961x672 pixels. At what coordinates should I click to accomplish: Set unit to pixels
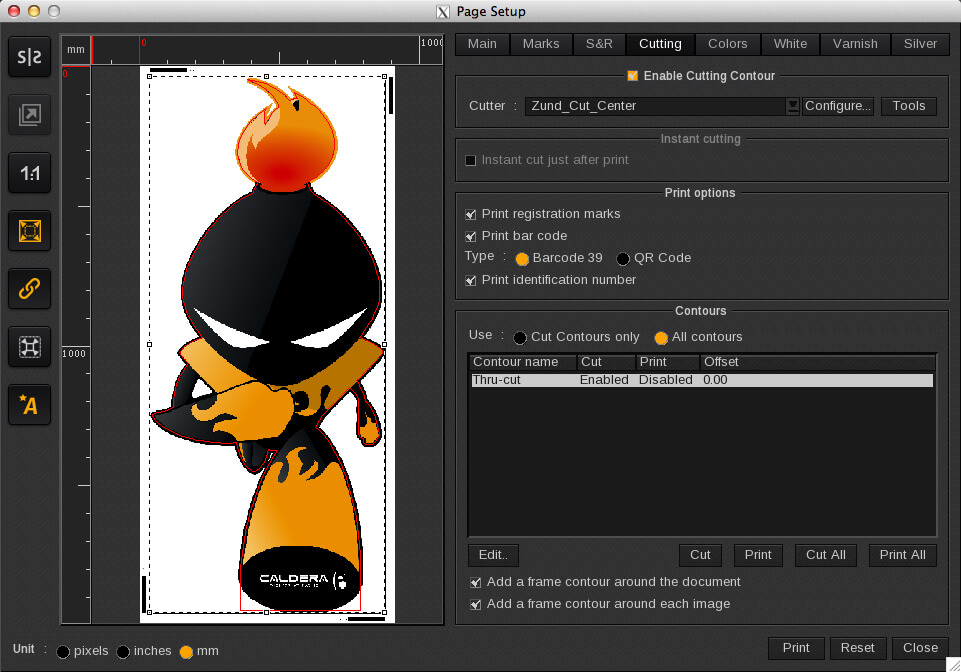pyautogui.click(x=63, y=652)
